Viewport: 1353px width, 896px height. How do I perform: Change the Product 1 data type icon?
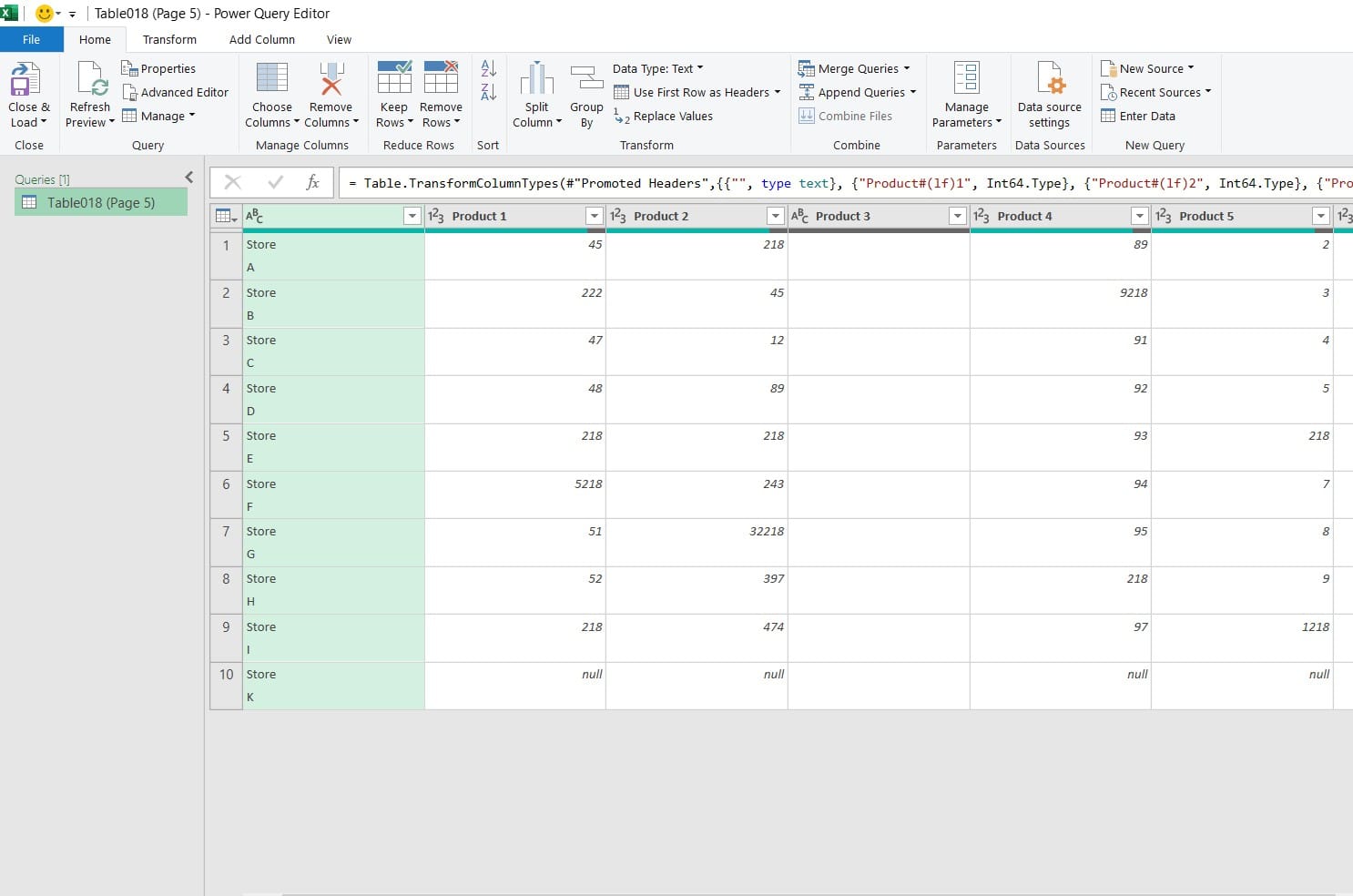[x=436, y=216]
